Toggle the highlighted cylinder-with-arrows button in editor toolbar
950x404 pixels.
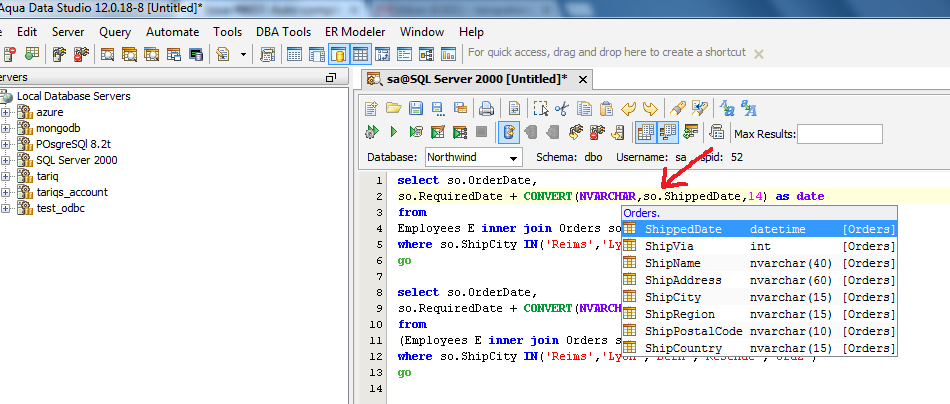click(509, 132)
